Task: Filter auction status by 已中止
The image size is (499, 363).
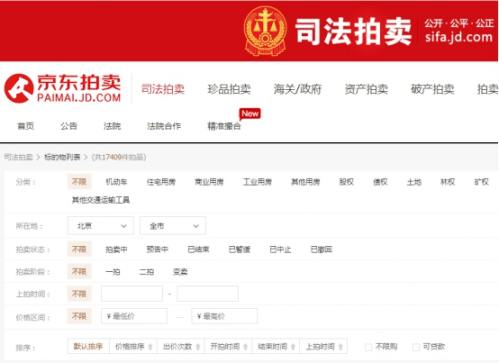Action: pos(280,249)
